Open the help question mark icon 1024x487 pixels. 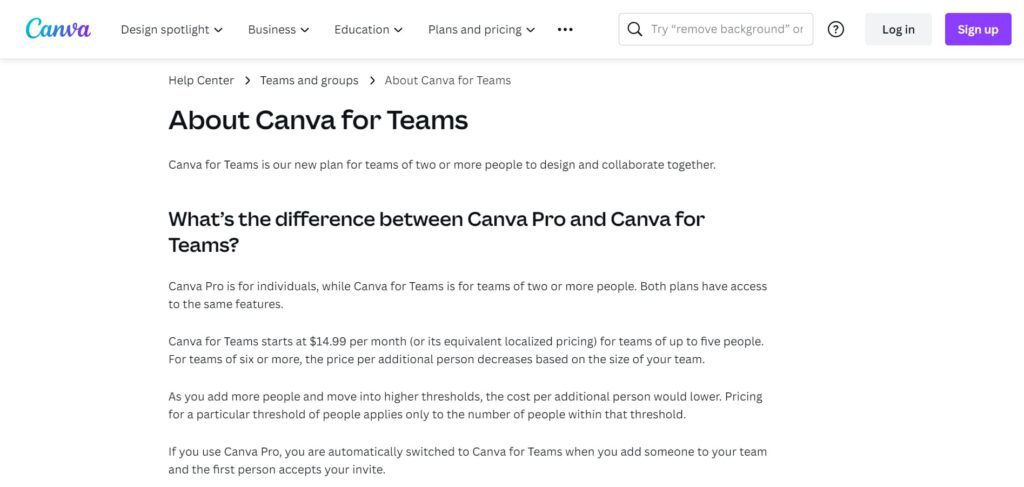pos(835,29)
